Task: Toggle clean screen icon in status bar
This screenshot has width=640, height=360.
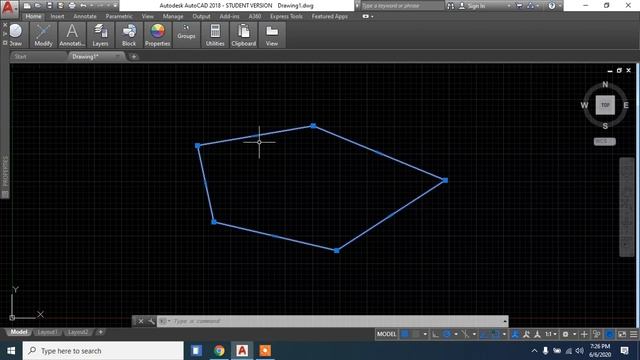Action: click(622, 334)
